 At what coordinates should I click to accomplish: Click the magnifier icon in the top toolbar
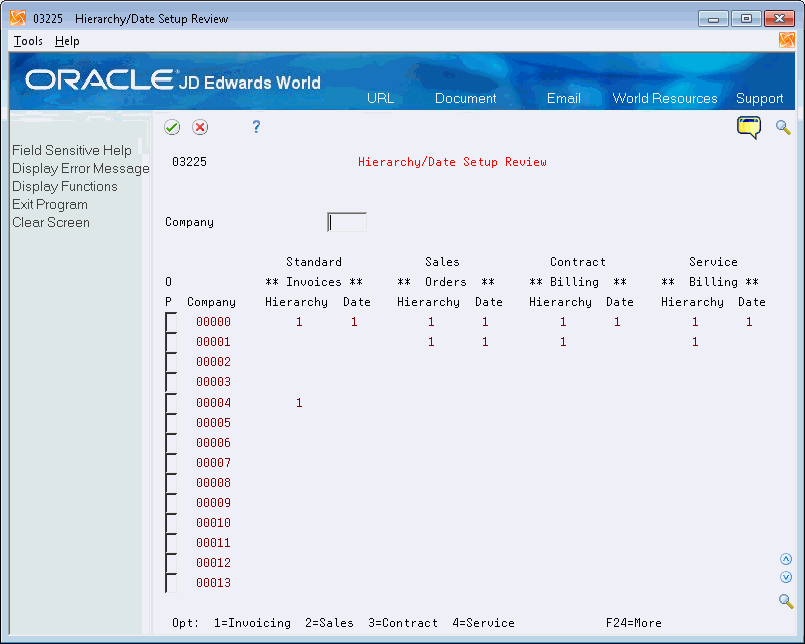pyautogui.click(x=783, y=127)
